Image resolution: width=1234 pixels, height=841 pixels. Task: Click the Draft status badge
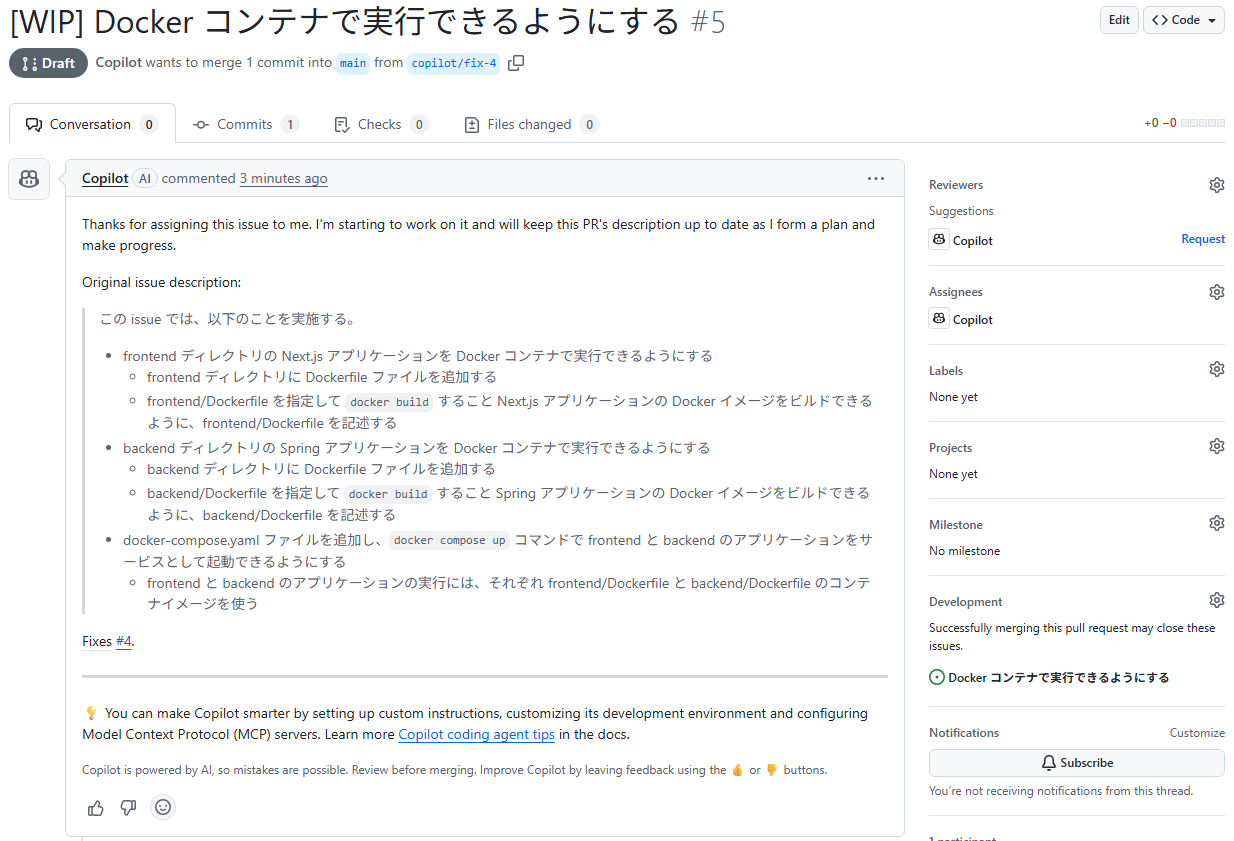(x=48, y=63)
